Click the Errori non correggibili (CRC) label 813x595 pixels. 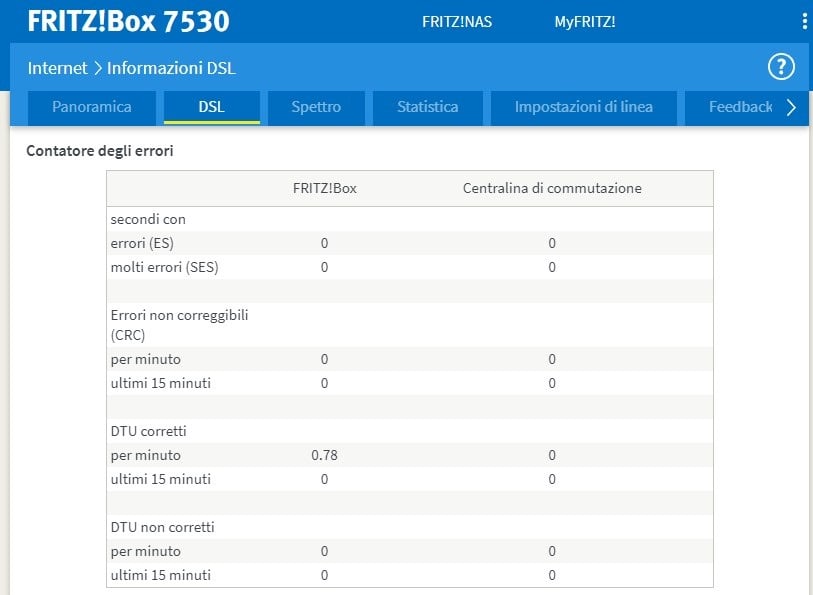pos(179,325)
